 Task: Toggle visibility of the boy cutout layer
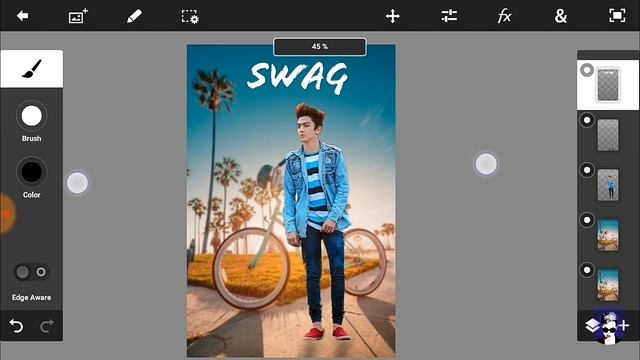coord(587,170)
